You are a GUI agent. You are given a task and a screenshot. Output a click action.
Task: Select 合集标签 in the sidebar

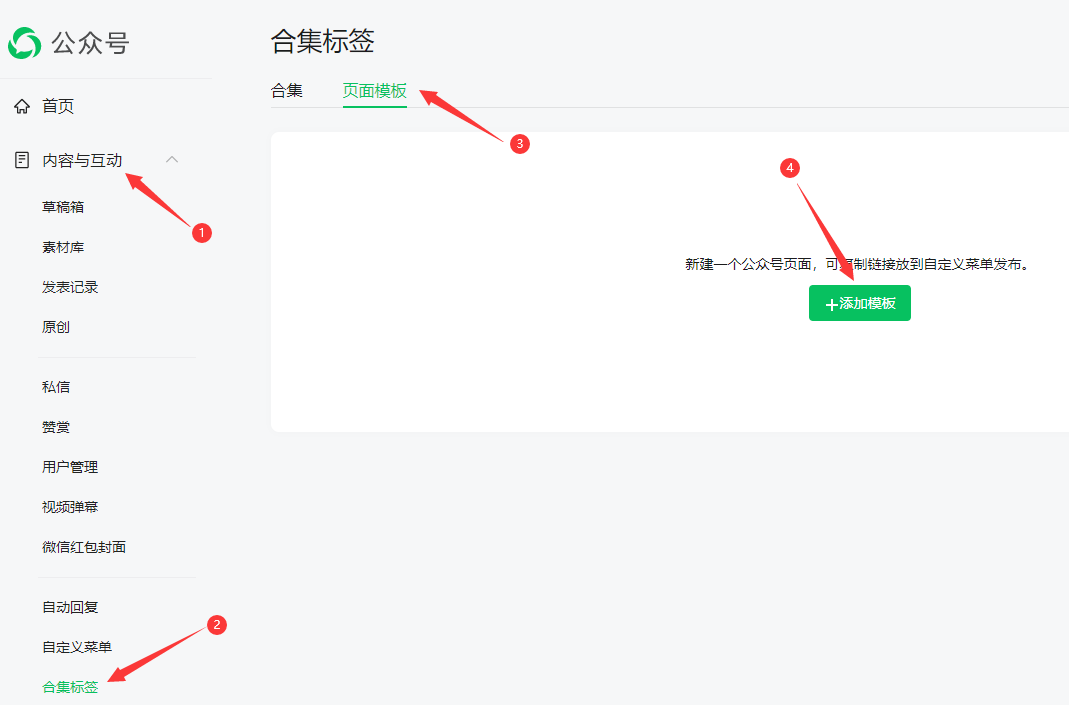coord(70,687)
